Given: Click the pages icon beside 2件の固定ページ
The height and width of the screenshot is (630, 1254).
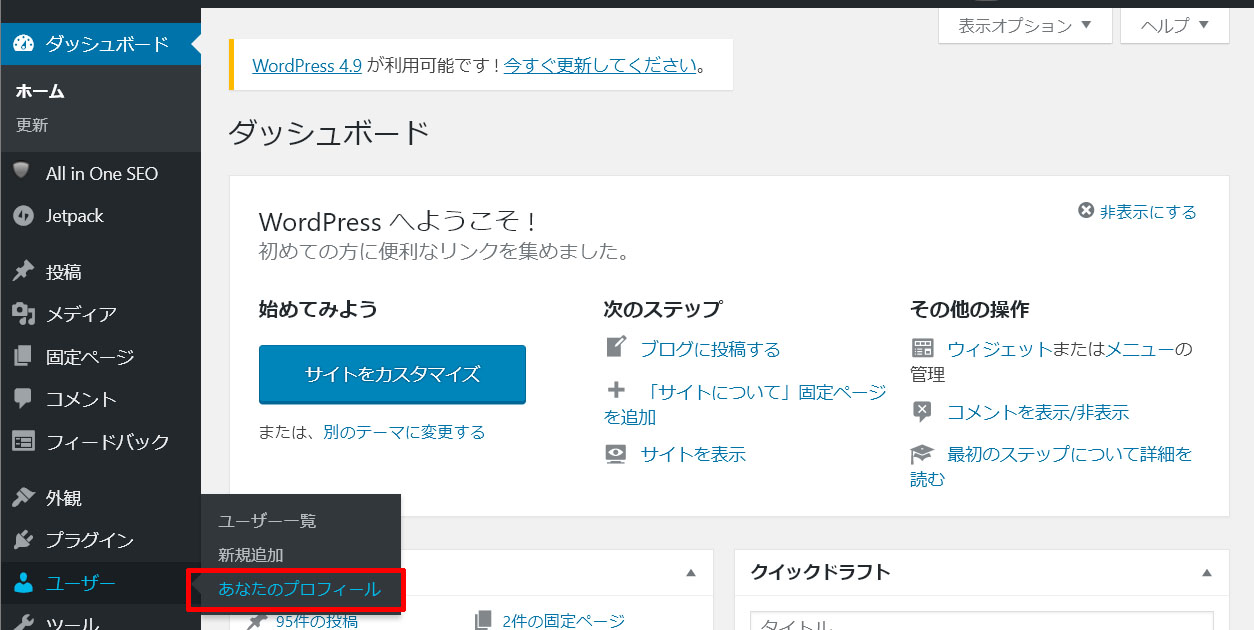Looking at the screenshot, I should tap(484, 620).
